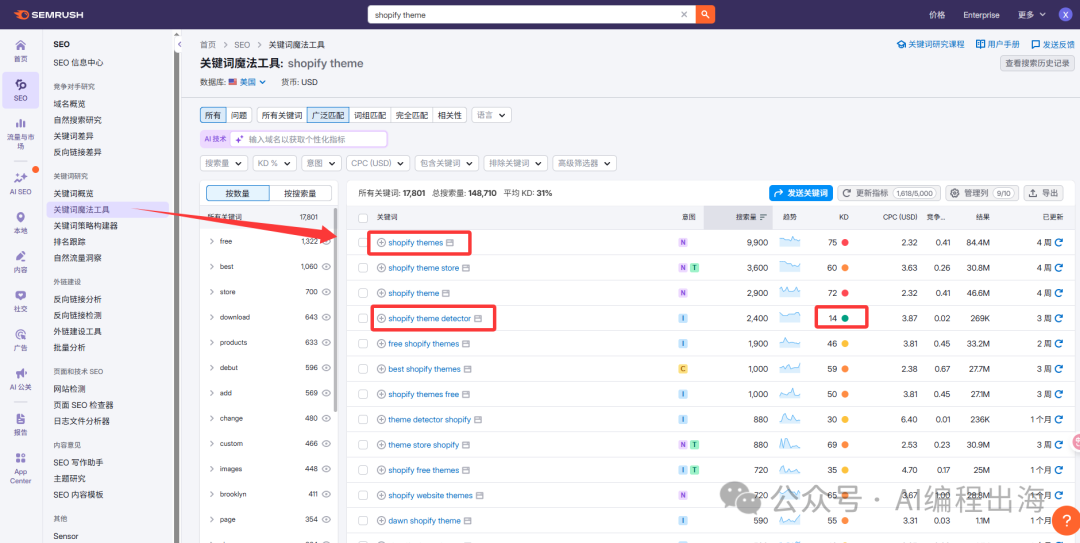Add shopify themes keyword via plus icon
This screenshot has height=543, width=1080.
(x=381, y=243)
